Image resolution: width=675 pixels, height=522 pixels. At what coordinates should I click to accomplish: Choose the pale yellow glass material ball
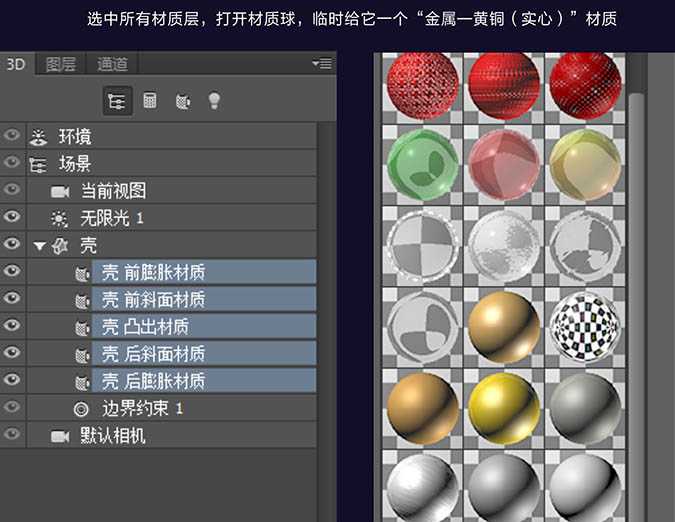click(585, 165)
